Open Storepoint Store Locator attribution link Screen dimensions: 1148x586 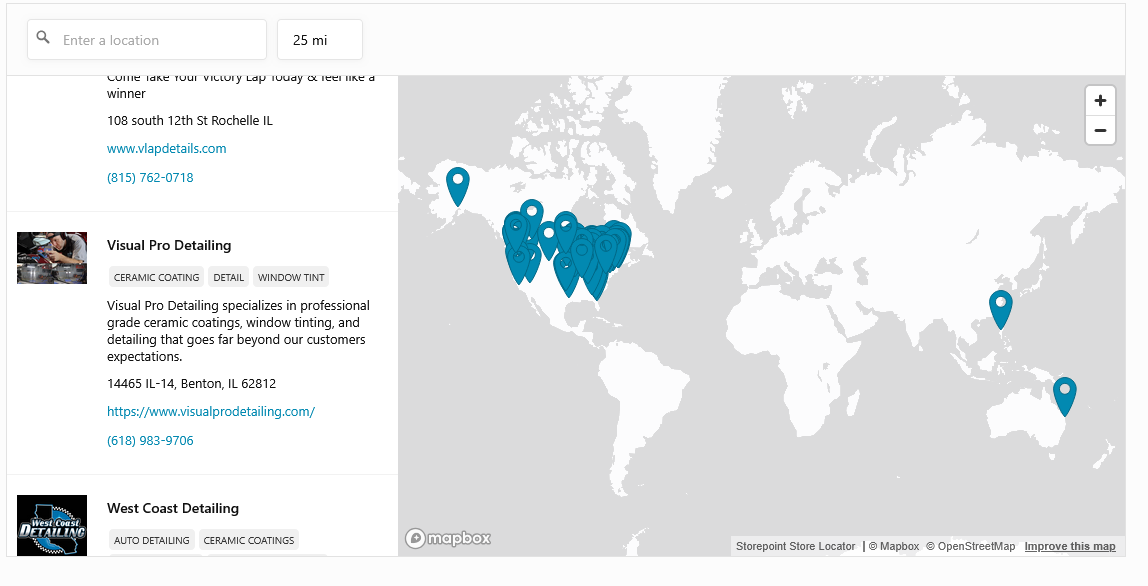[x=795, y=547]
